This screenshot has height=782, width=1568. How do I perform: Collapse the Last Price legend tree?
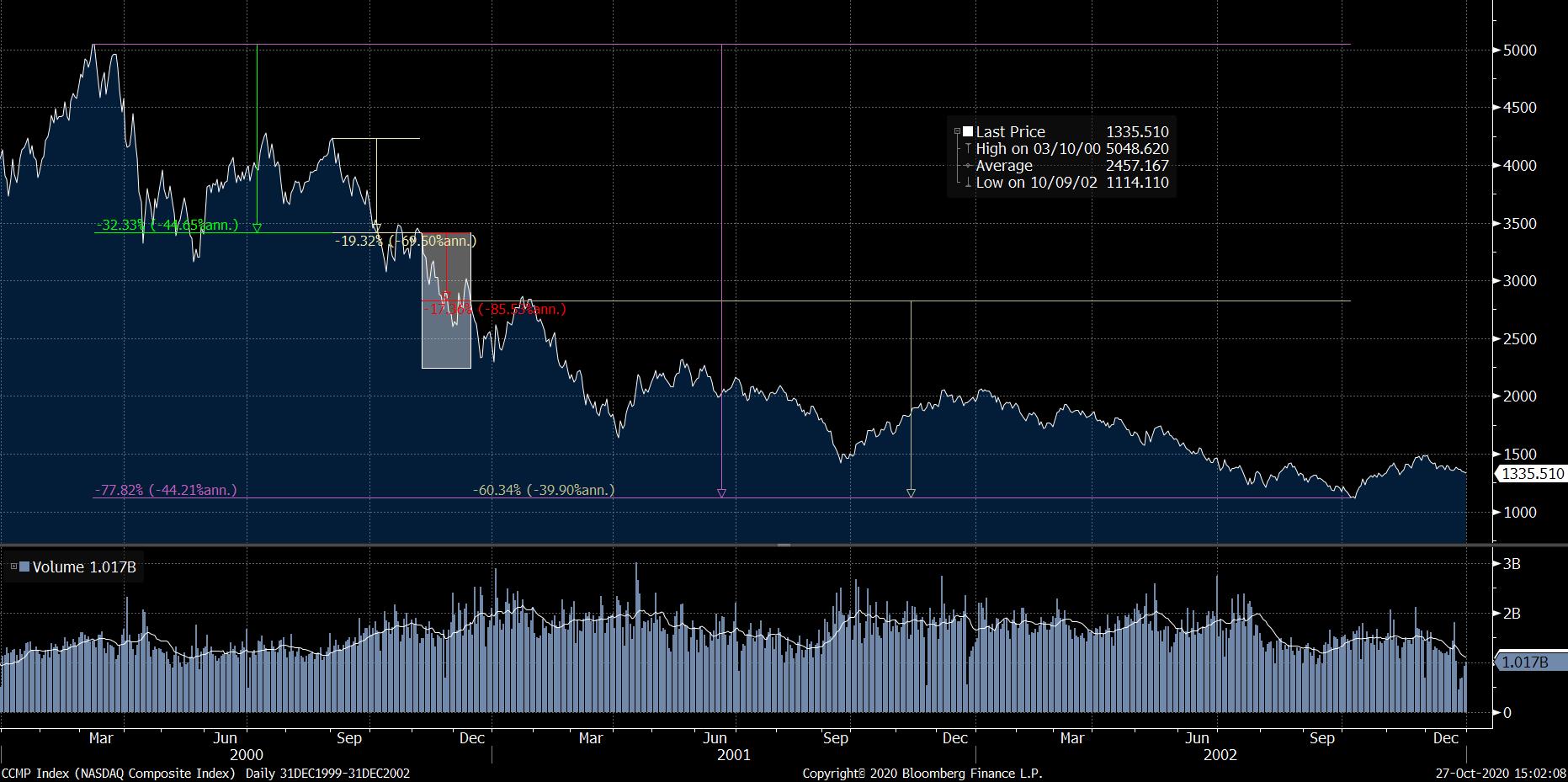957,132
